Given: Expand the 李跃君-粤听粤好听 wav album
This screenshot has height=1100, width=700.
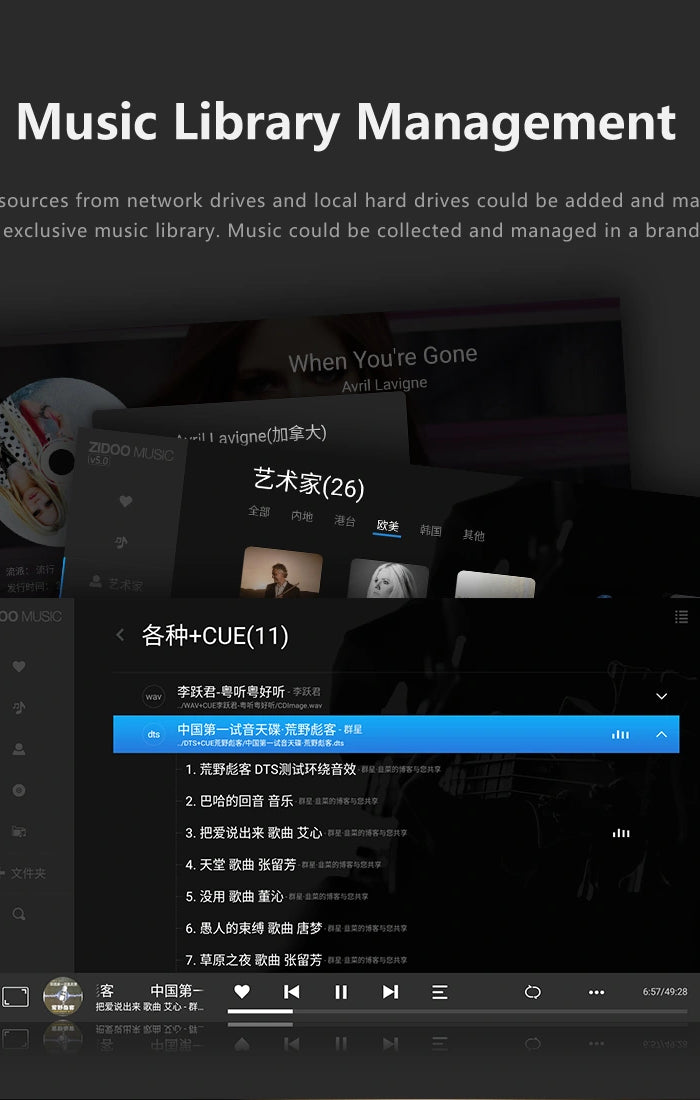Looking at the screenshot, I should 660,696.
